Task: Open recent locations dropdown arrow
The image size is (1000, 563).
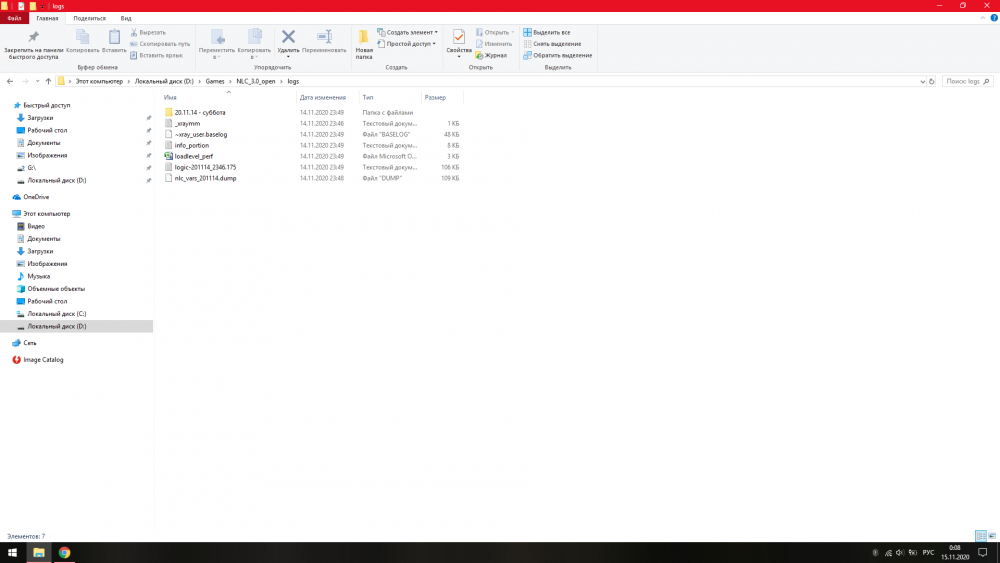Action: [x=37, y=82]
